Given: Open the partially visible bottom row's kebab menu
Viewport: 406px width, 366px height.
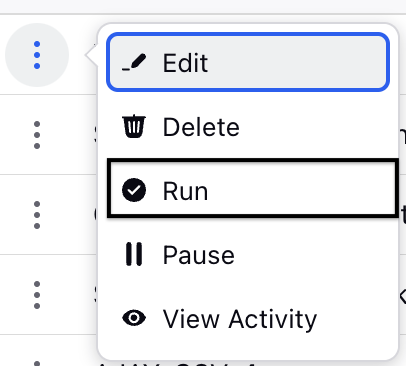Looking at the screenshot, I should pos(37,363).
